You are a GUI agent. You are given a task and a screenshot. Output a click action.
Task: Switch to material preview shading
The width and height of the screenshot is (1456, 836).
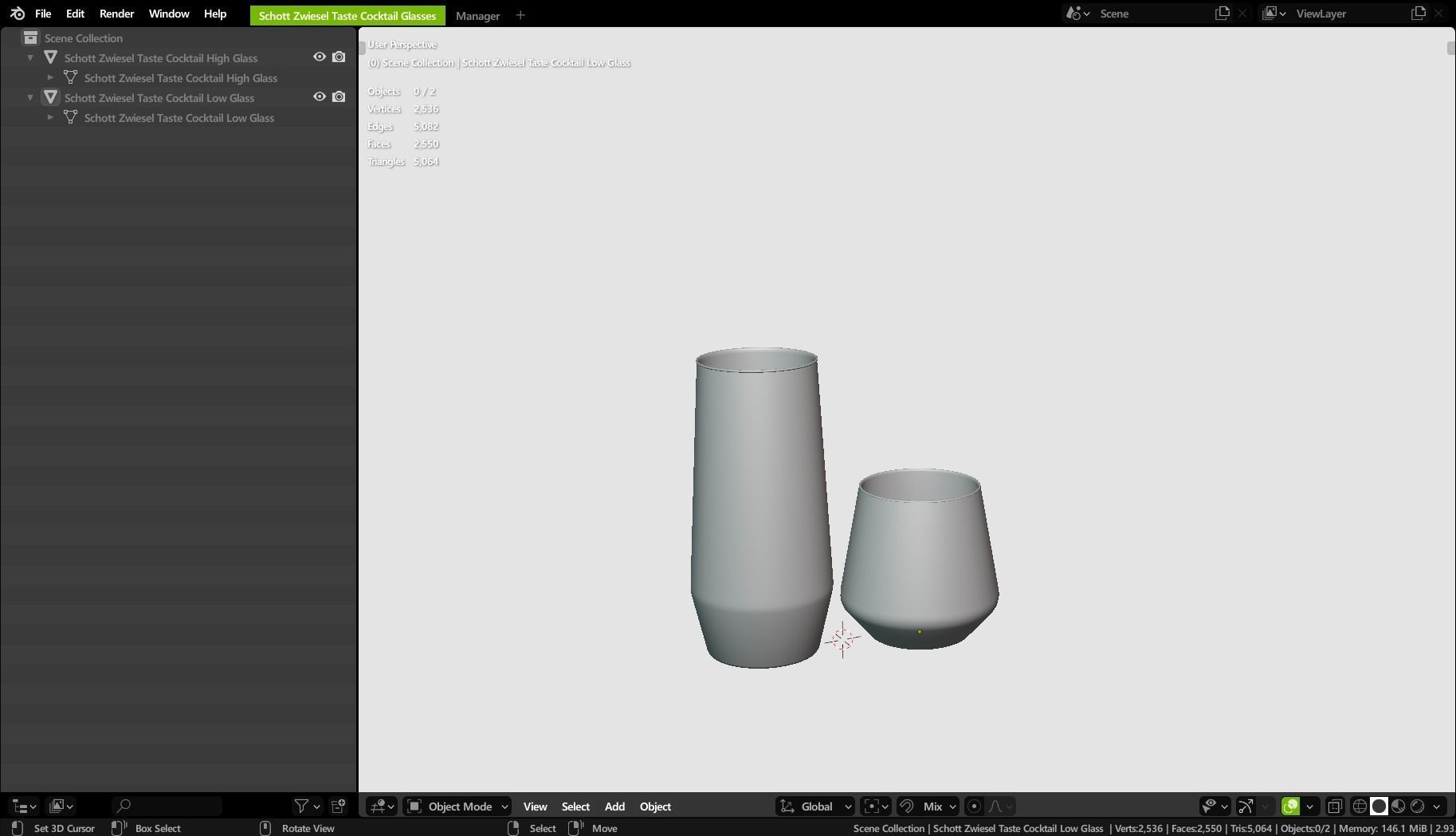pyautogui.click(x=1398, y=807)
